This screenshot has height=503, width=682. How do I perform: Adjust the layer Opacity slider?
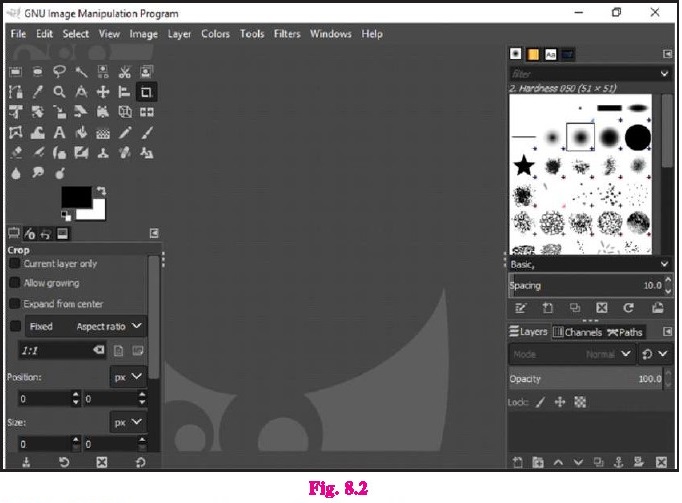pyautogui.click(x=586, y=379)
